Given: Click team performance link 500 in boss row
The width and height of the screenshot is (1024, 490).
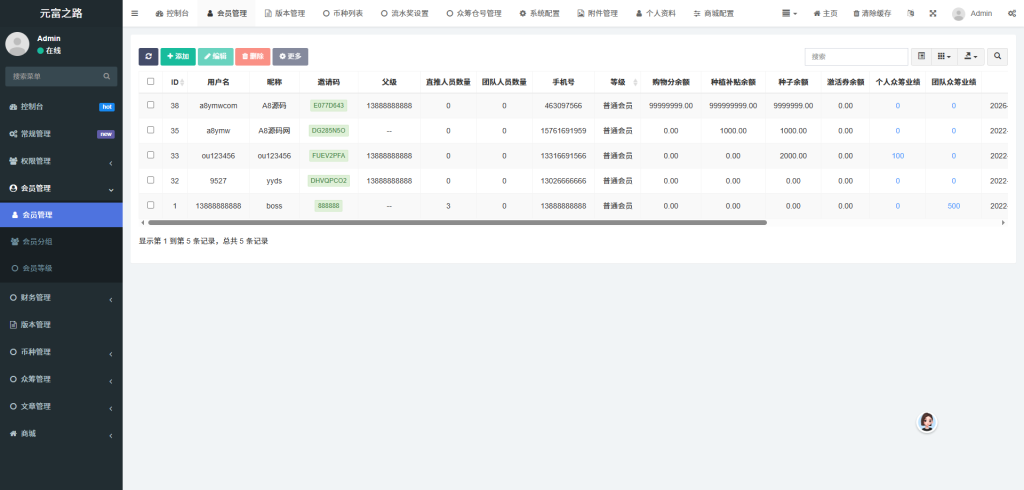Looking at the screenshot, I should tap(953, 206).
